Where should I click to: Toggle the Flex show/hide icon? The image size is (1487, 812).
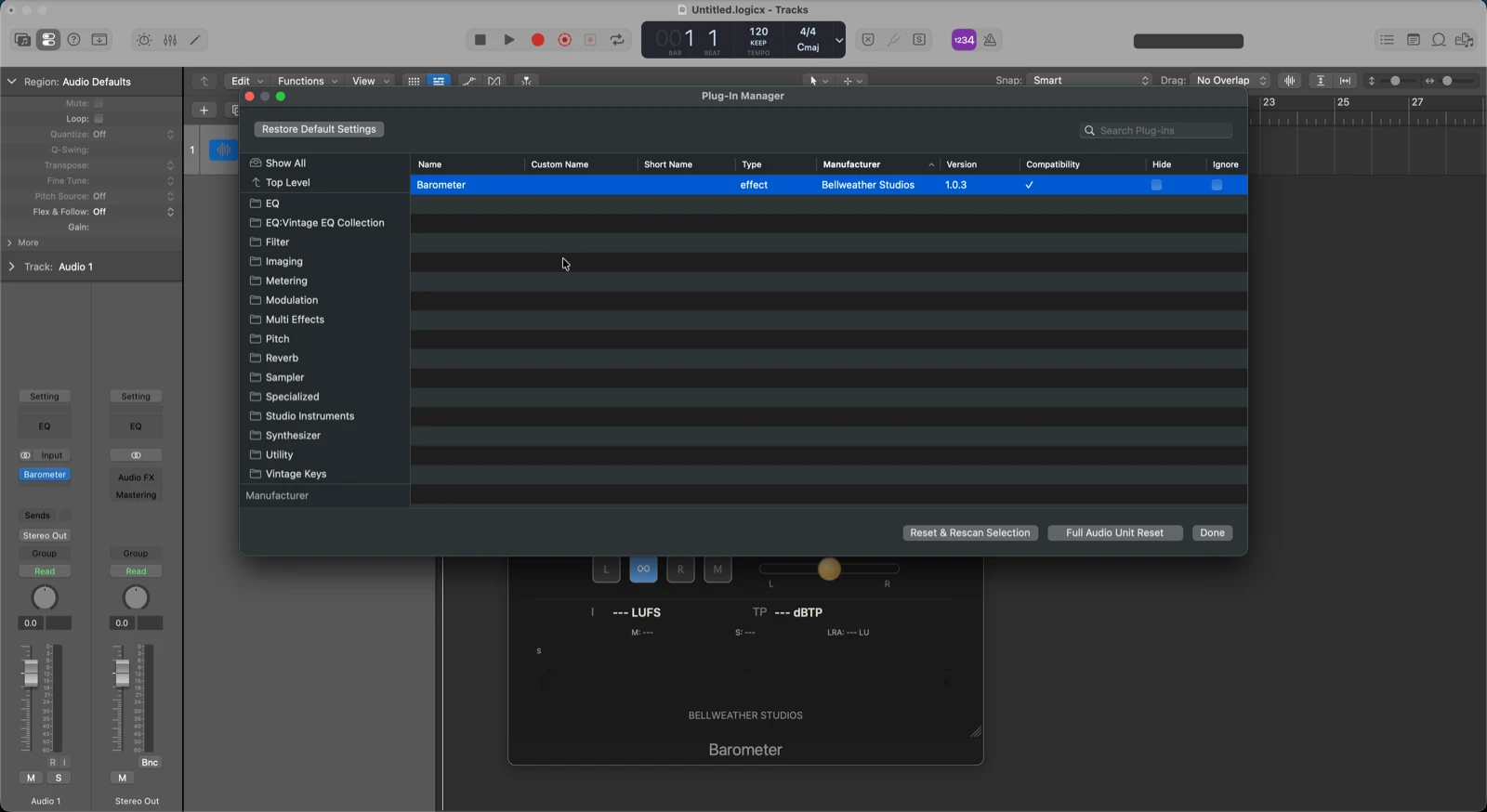494,81
